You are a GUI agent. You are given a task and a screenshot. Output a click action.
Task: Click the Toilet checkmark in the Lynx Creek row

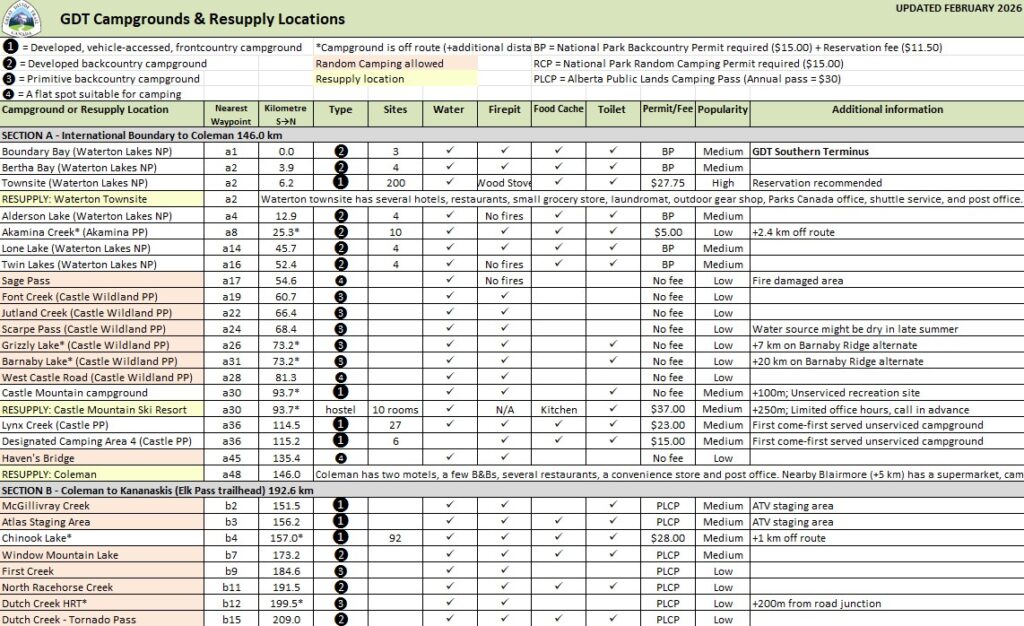[612, 425]
